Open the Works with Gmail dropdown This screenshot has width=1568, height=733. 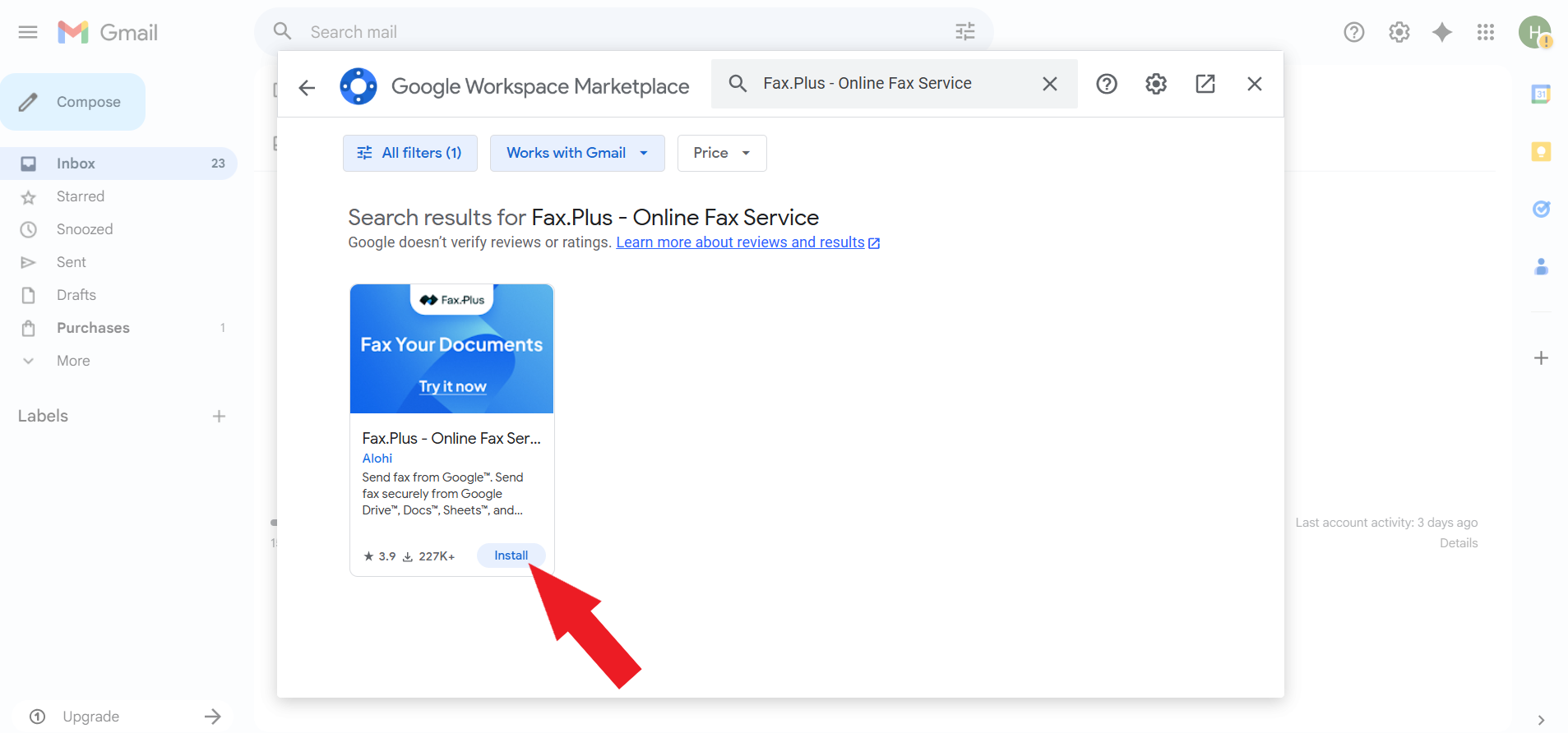tap(577, 153)
